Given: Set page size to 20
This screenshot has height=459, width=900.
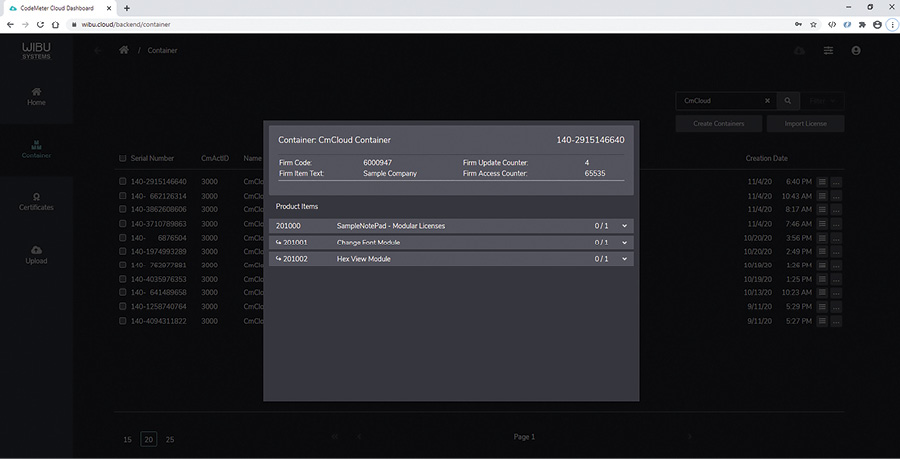Looking at the screenshot, I should [x=149, y=439].
